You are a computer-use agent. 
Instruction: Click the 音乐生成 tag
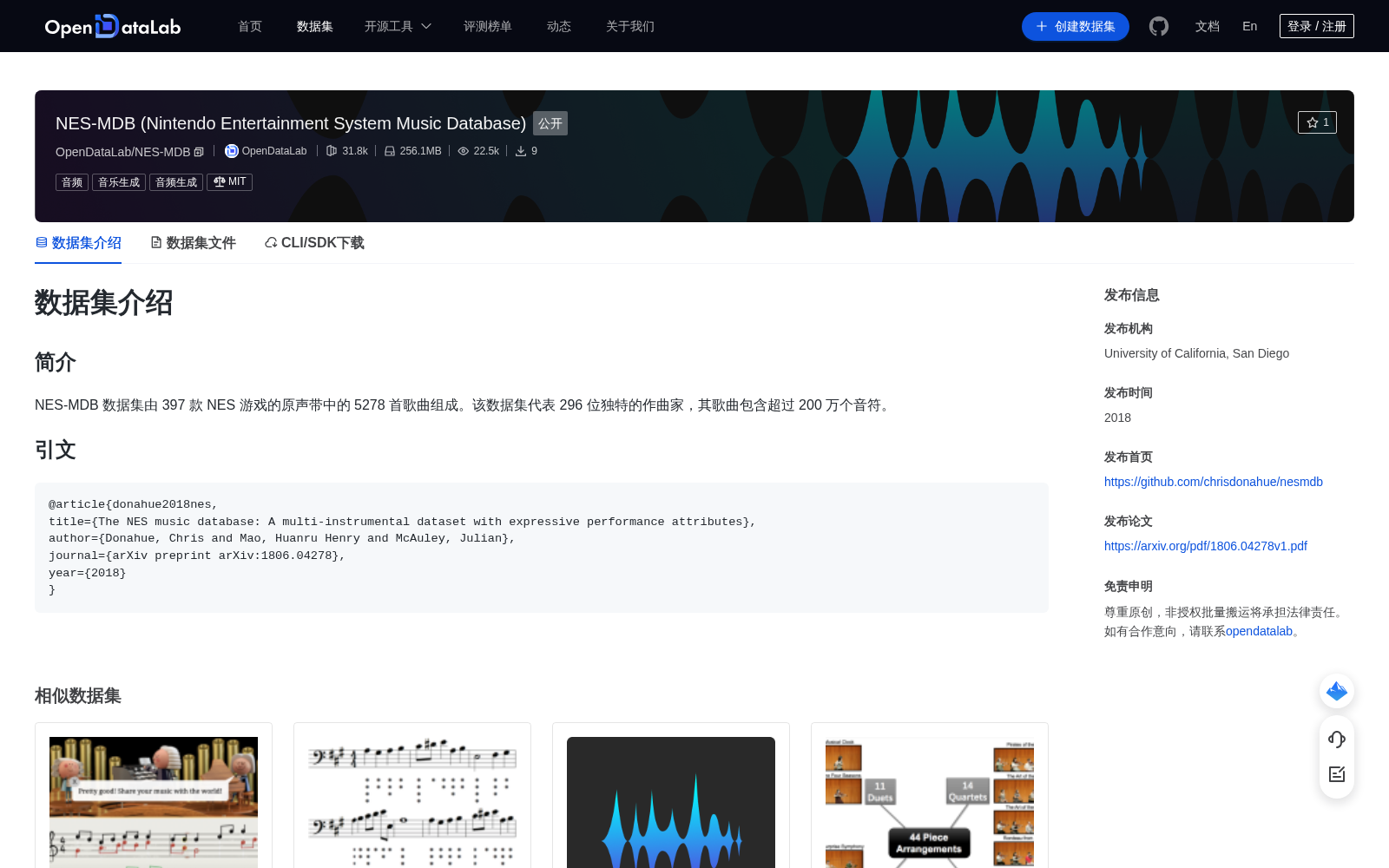119,182
